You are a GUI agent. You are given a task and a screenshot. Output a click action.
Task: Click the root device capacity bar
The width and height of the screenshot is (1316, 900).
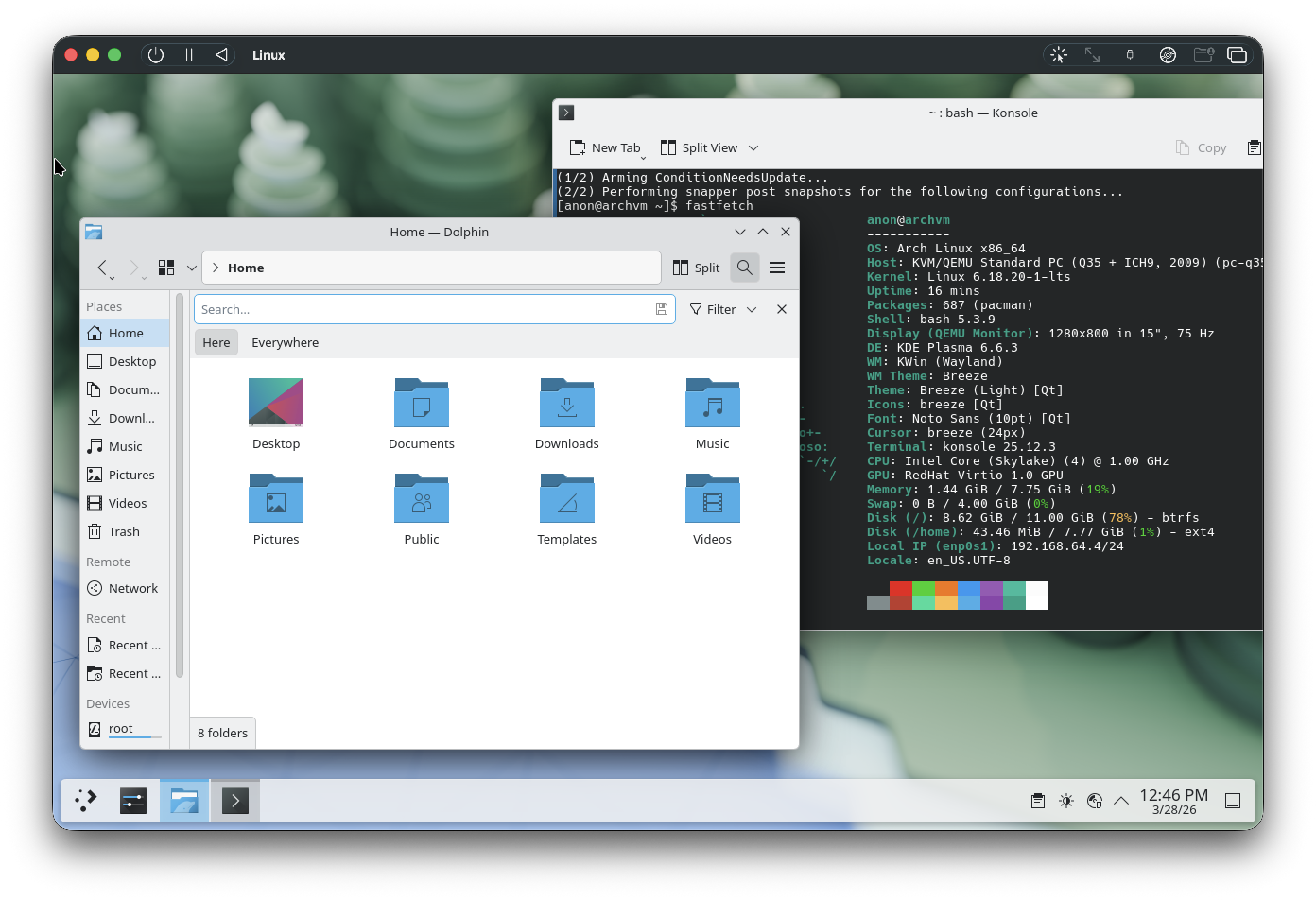coord(135,737)
